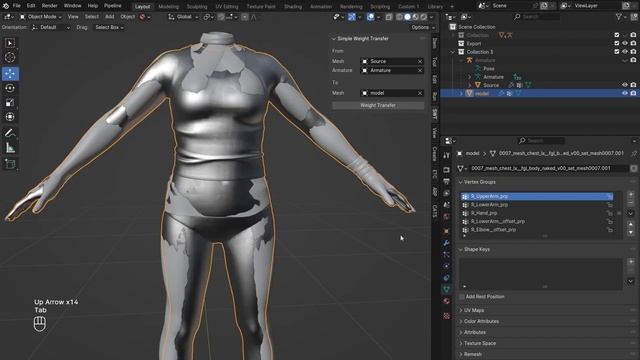Open the File menu
640x360 pixels.
[16, 6]
